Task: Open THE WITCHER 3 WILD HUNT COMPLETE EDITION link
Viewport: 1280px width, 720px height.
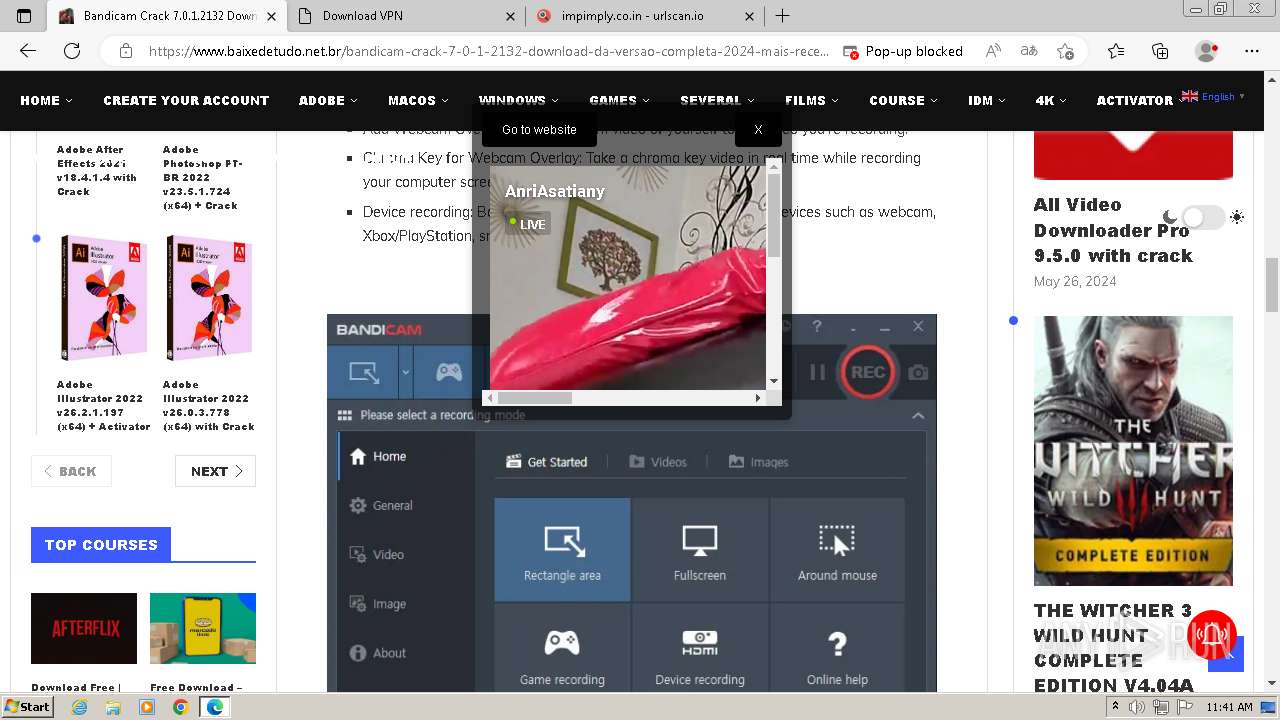Action: coord(1113,648)
